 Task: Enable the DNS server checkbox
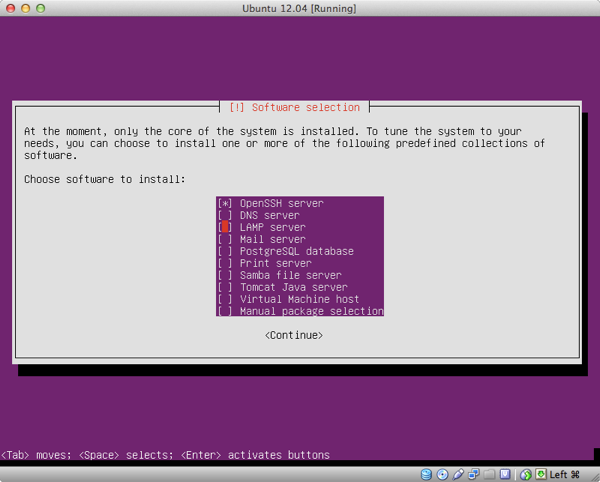[x=224, y=216]
